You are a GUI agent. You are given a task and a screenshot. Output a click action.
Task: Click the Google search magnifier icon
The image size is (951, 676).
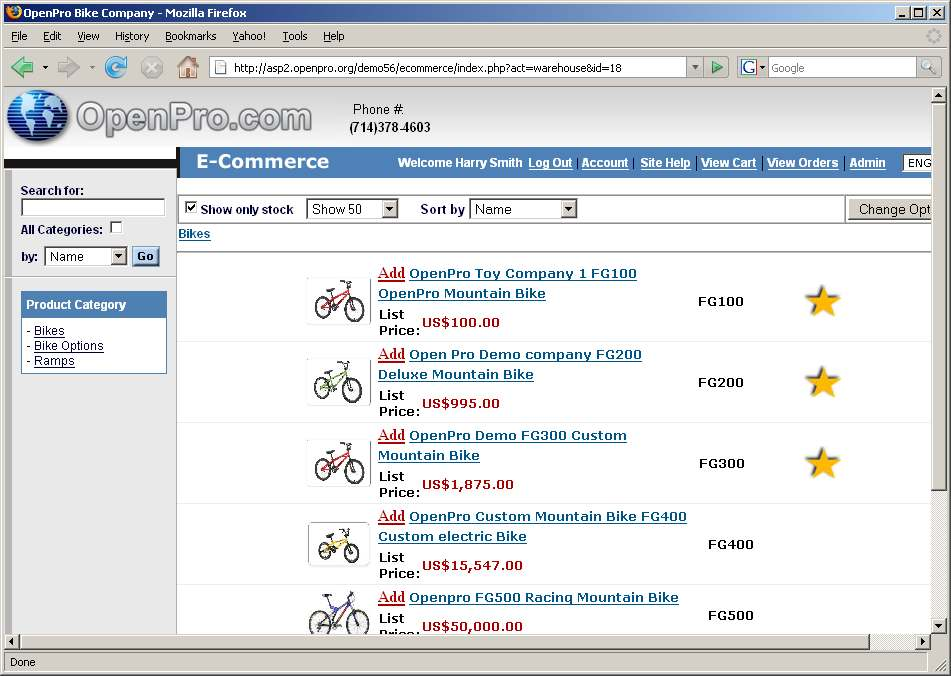click(929, 67)
